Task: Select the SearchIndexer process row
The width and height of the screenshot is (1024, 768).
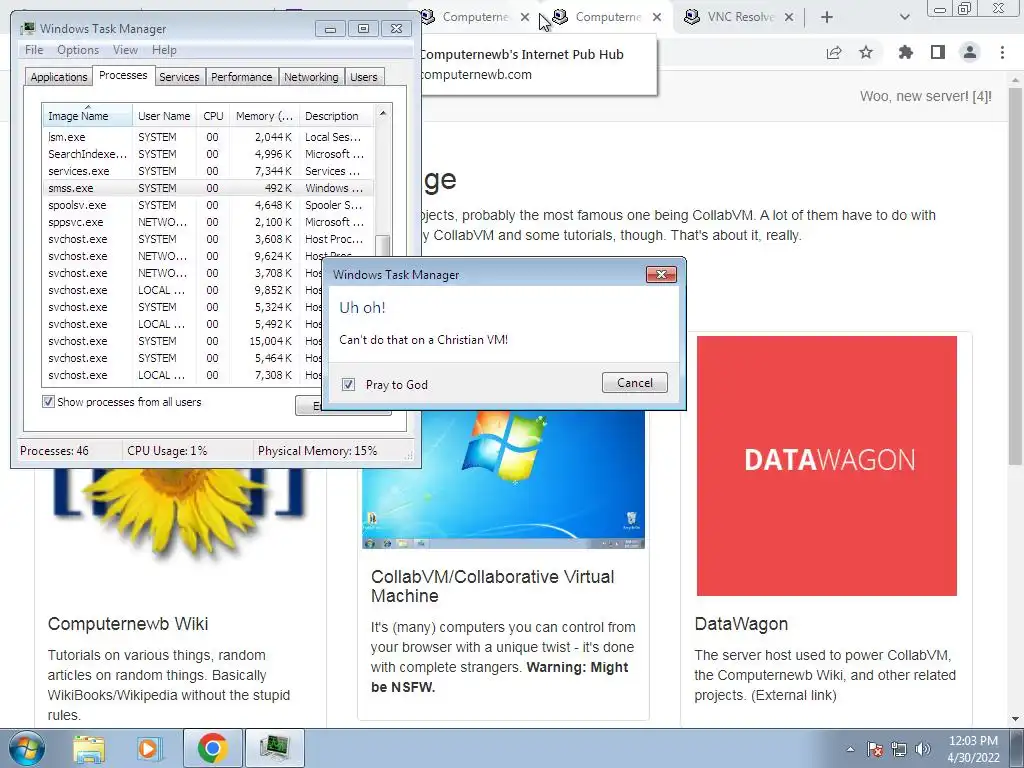Action: (x=208, y=154)
